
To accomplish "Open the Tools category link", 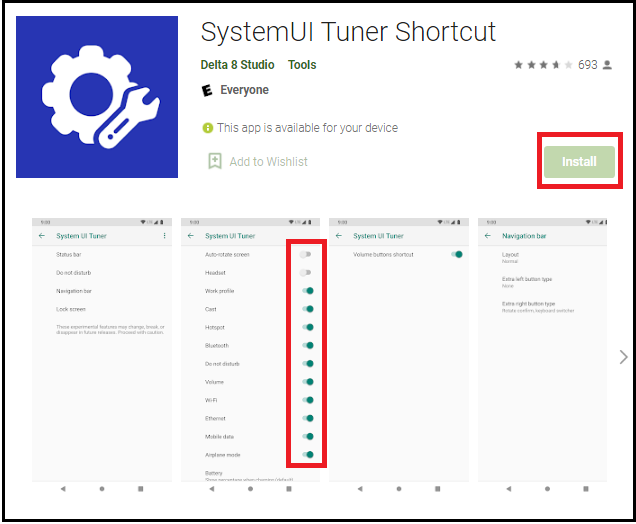I will click(x=302, y=64).
